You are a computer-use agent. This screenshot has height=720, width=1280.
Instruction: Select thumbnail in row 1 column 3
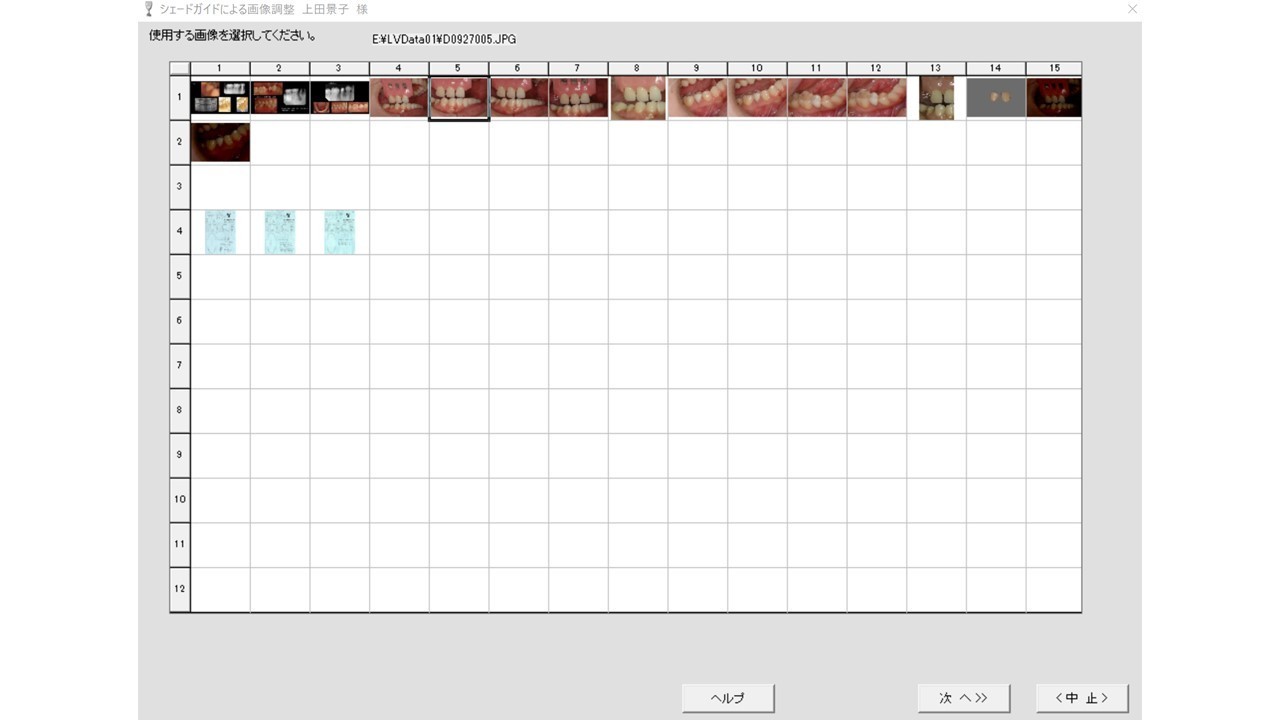340,98
